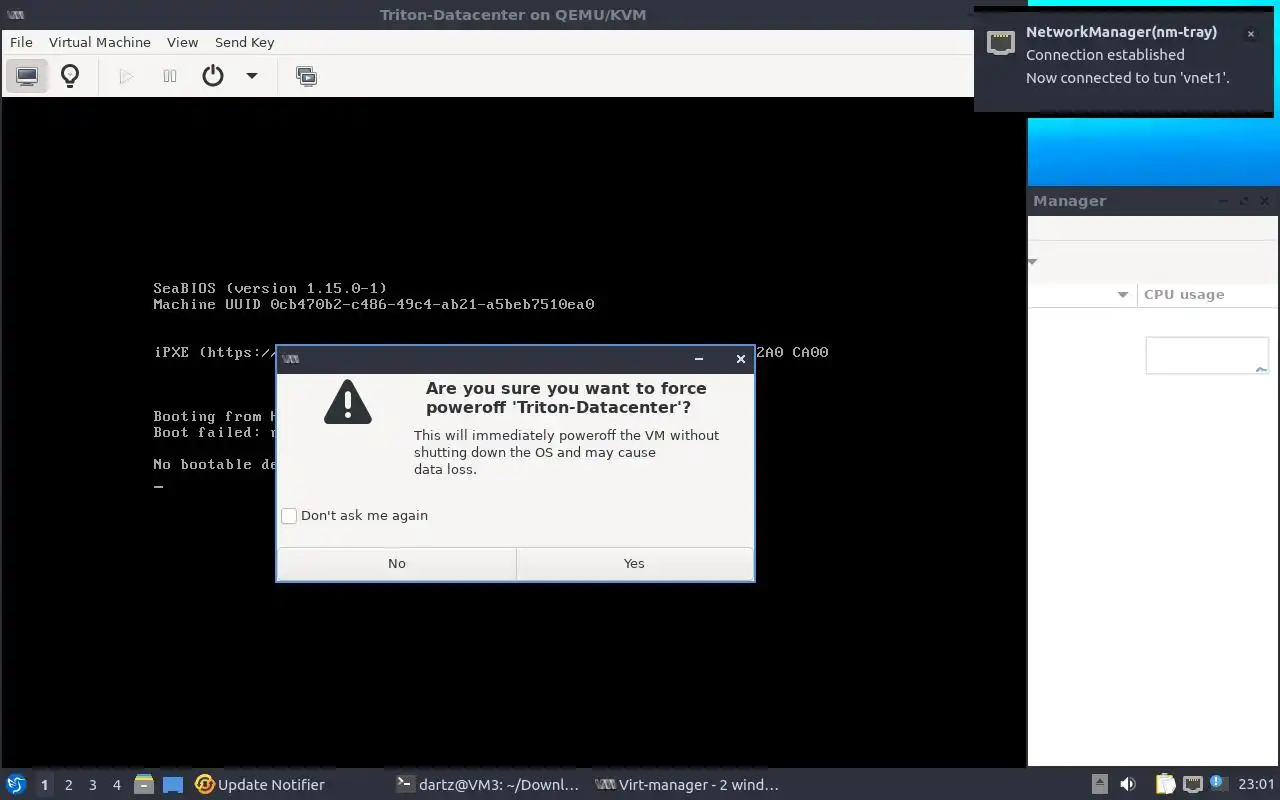This screenshot has height=800, width=1280.
Task: Click the CPU usage column header
Action: 1207,295
